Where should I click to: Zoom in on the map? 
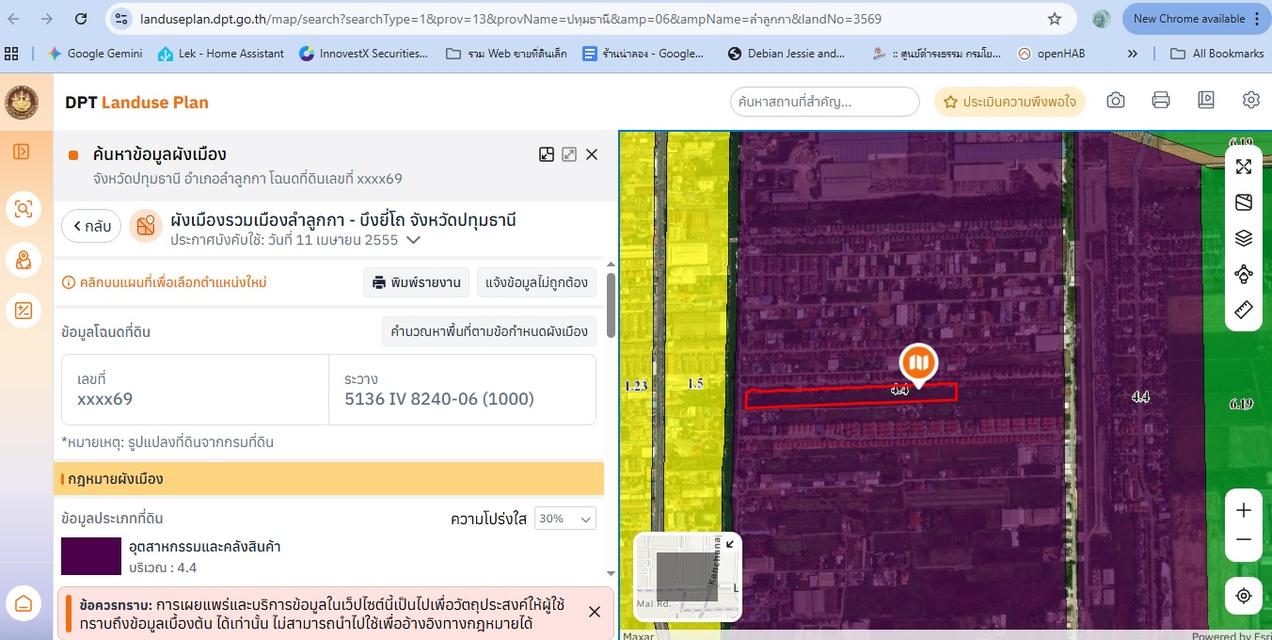click(x=1244, y=510)
